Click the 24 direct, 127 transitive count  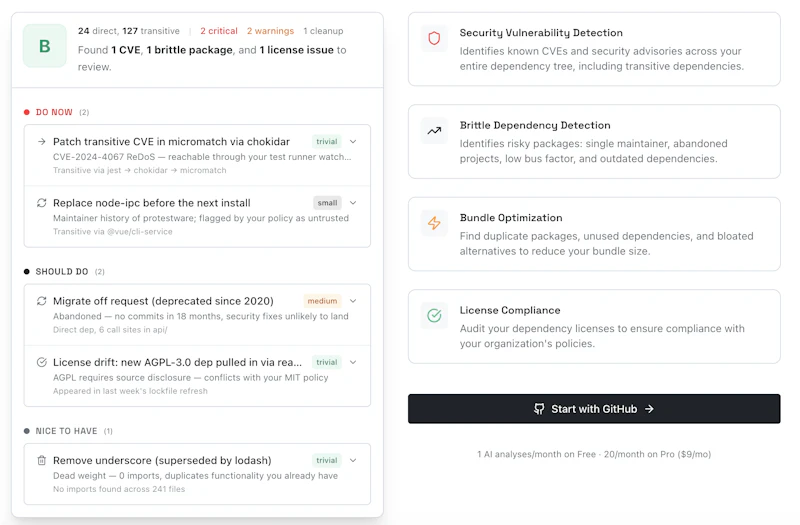coord(129,31)
